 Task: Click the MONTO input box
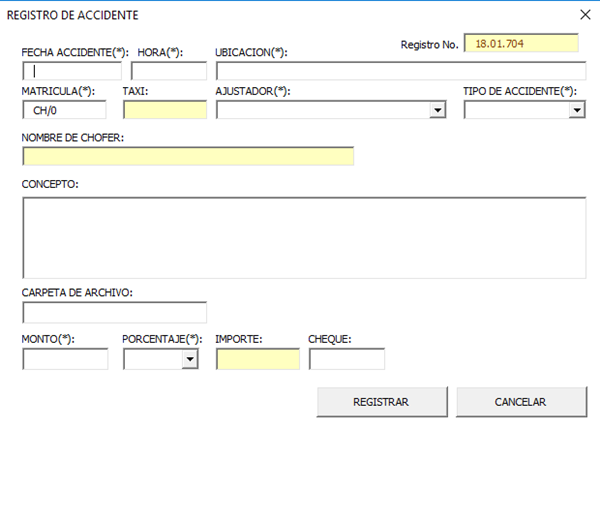click(x=65, y=359)
